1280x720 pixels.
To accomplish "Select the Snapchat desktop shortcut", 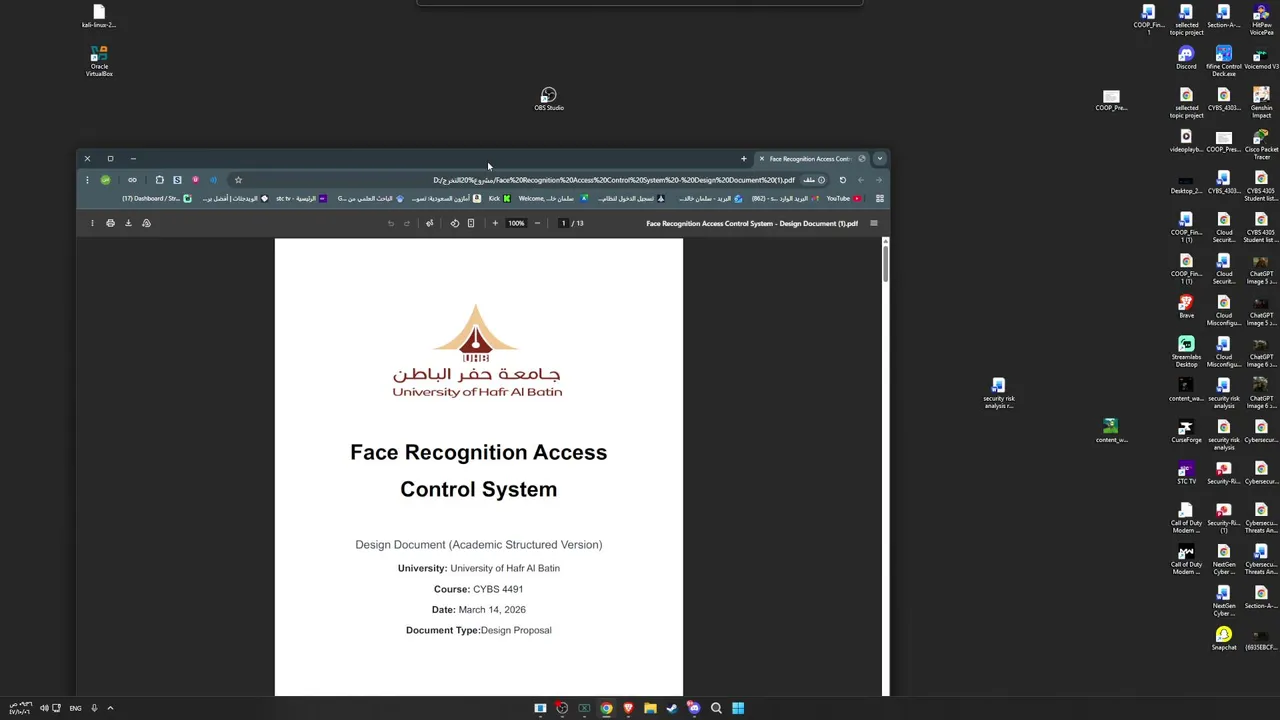I will coord(1224,639).
